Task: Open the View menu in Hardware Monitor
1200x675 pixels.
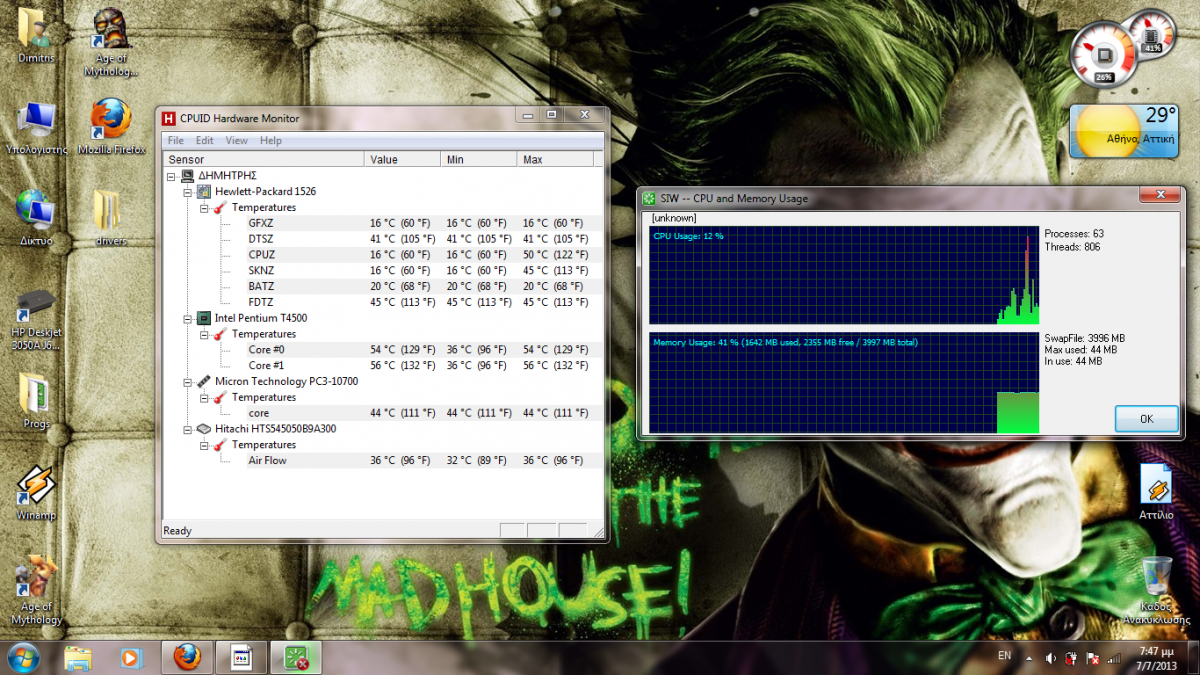Action: pyautogui.click(x=237, y=141)
